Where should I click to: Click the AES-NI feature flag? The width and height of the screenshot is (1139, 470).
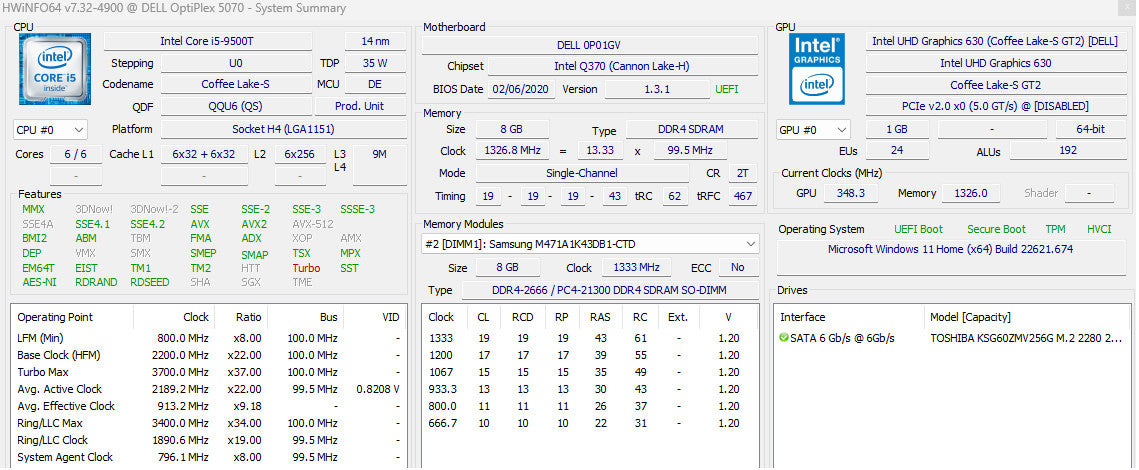pos(39,283)
